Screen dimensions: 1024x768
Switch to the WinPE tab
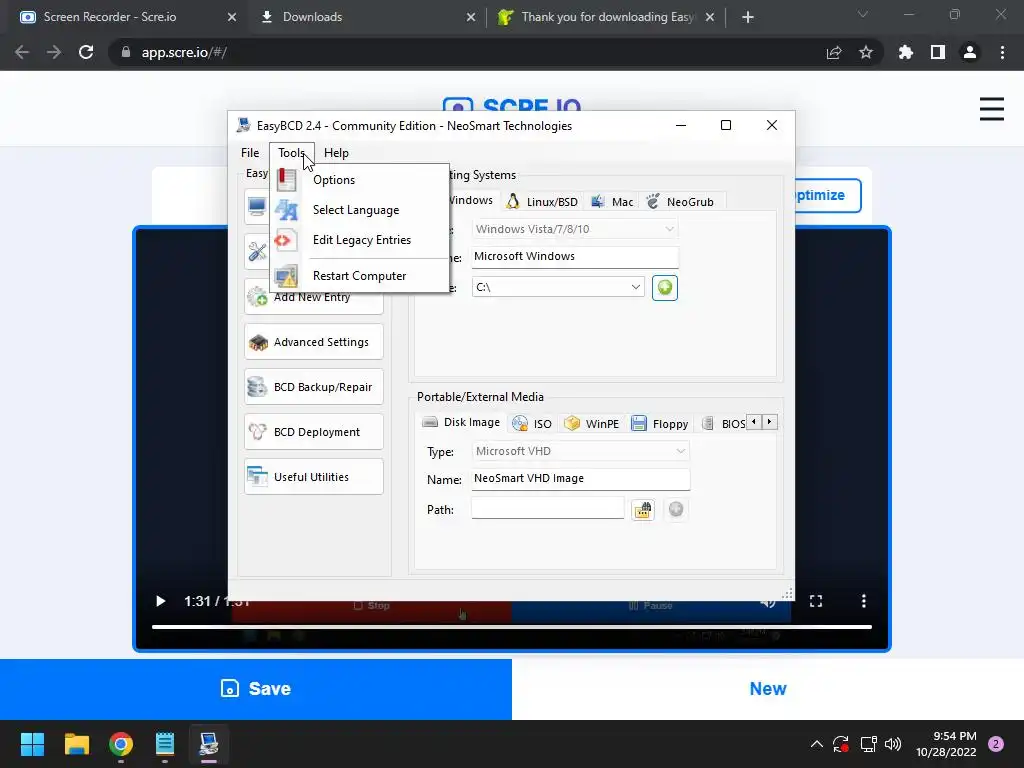click(x=592, y=423)
